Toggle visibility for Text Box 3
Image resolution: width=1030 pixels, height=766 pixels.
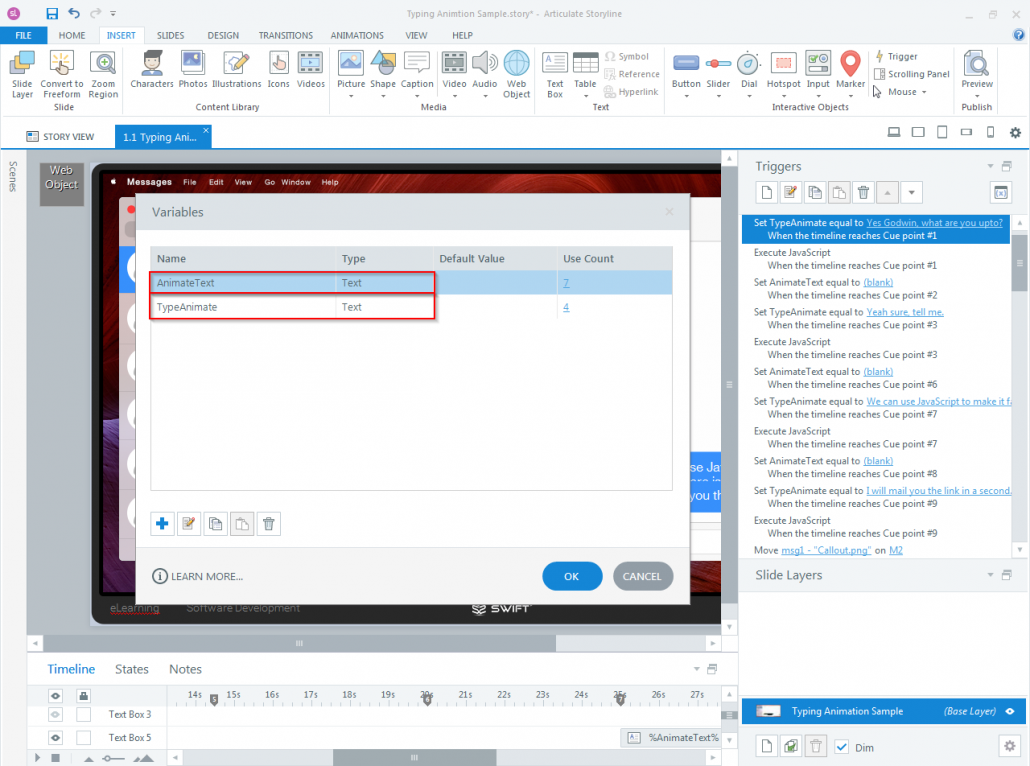pos(56,714)
